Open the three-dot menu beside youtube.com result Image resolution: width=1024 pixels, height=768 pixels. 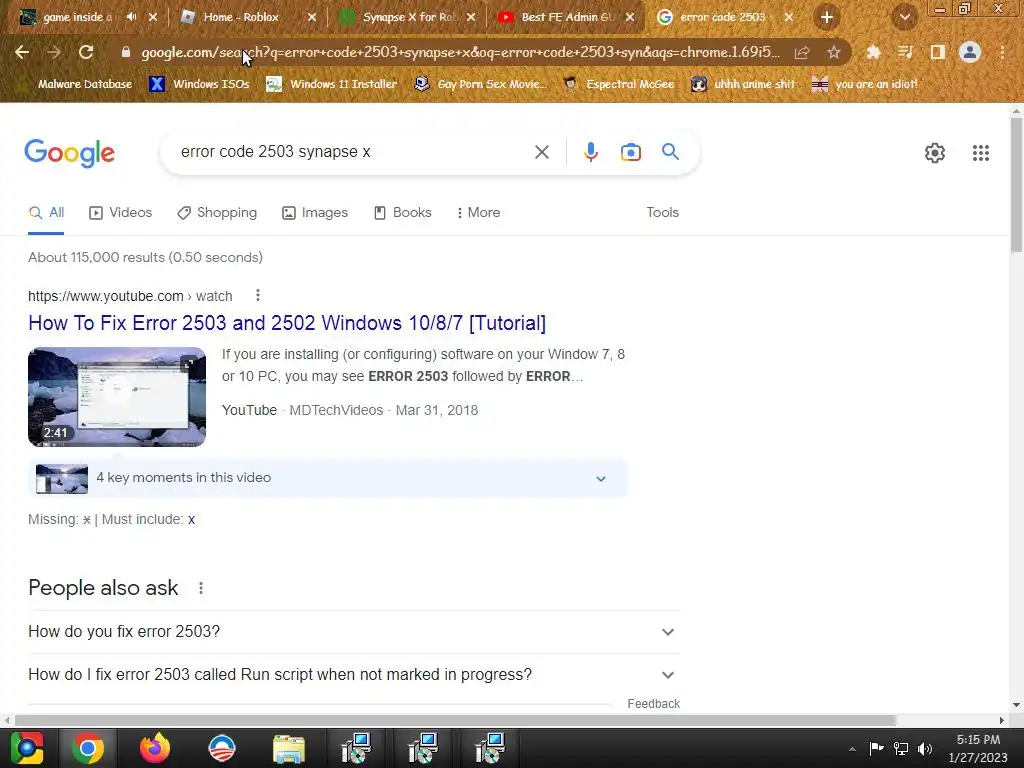(x=258, y=296)
